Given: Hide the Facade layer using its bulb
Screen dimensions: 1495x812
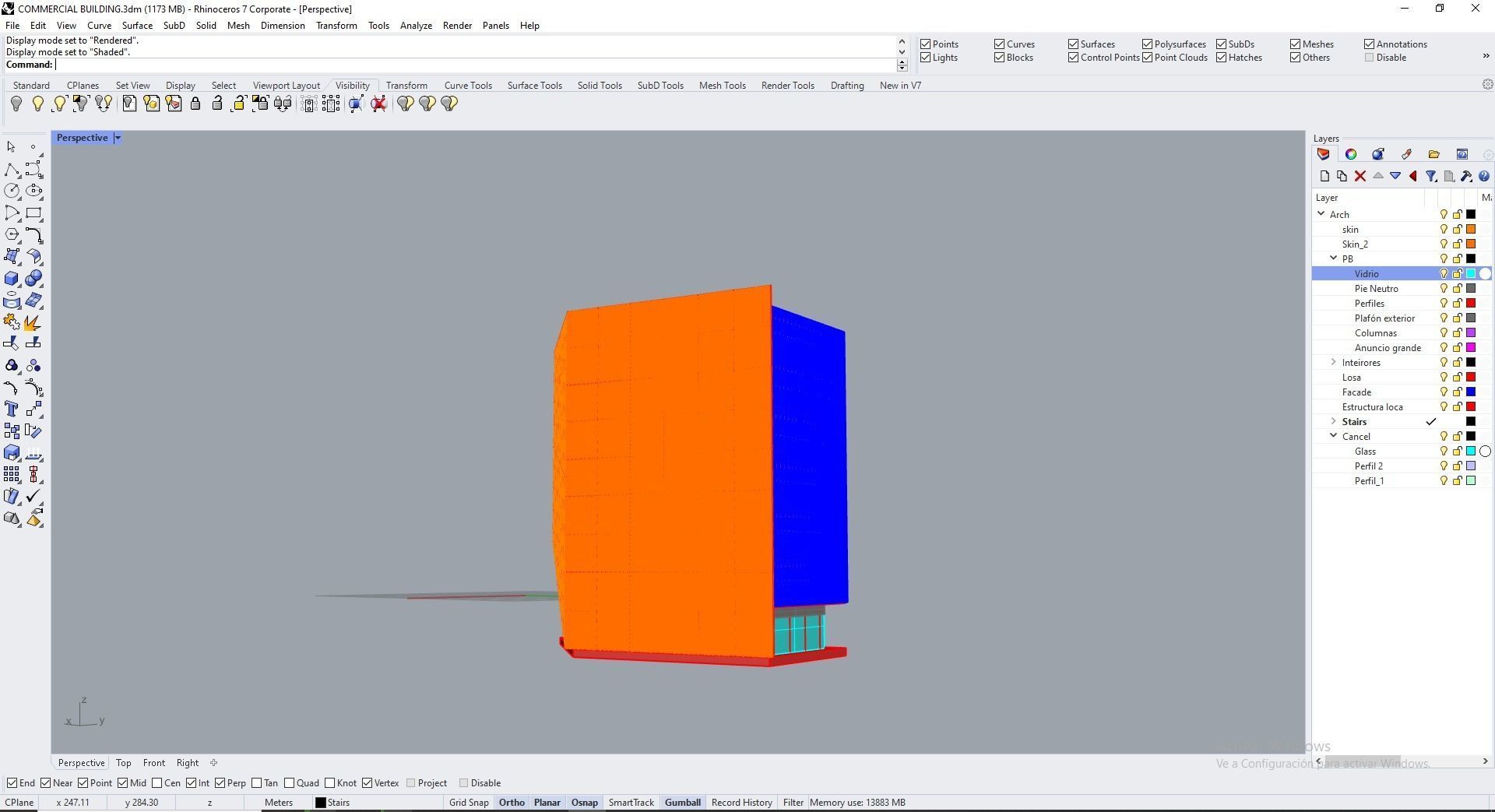Looking at the screenshot, I should pyautogui.click(x=1443, y=392).
